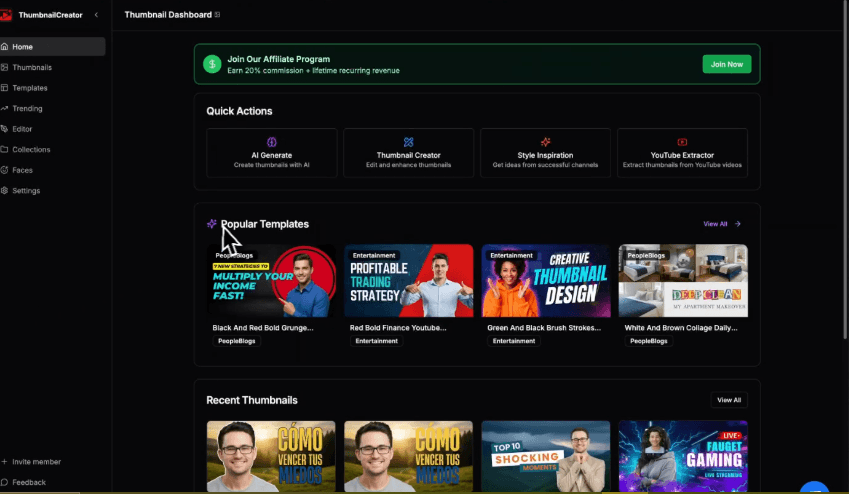Open the Thumbnail Creator quick action icon
Viewport: 849px width, 494px height.
click(408, 142)
